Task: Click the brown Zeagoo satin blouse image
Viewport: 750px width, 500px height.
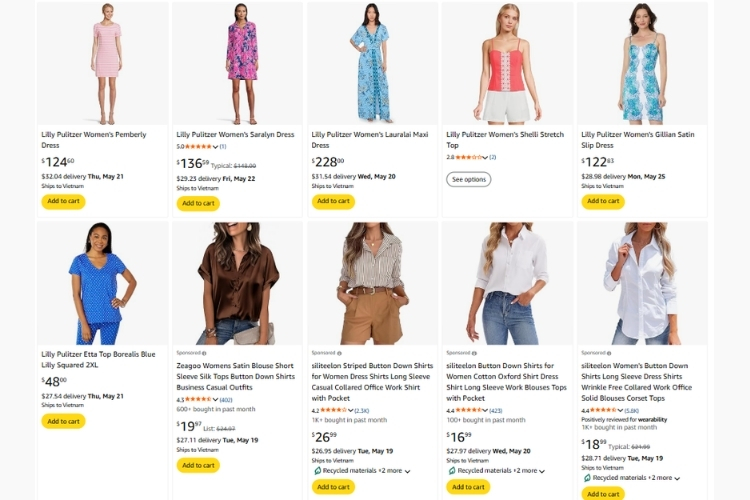Action: [x=237, y=283]
